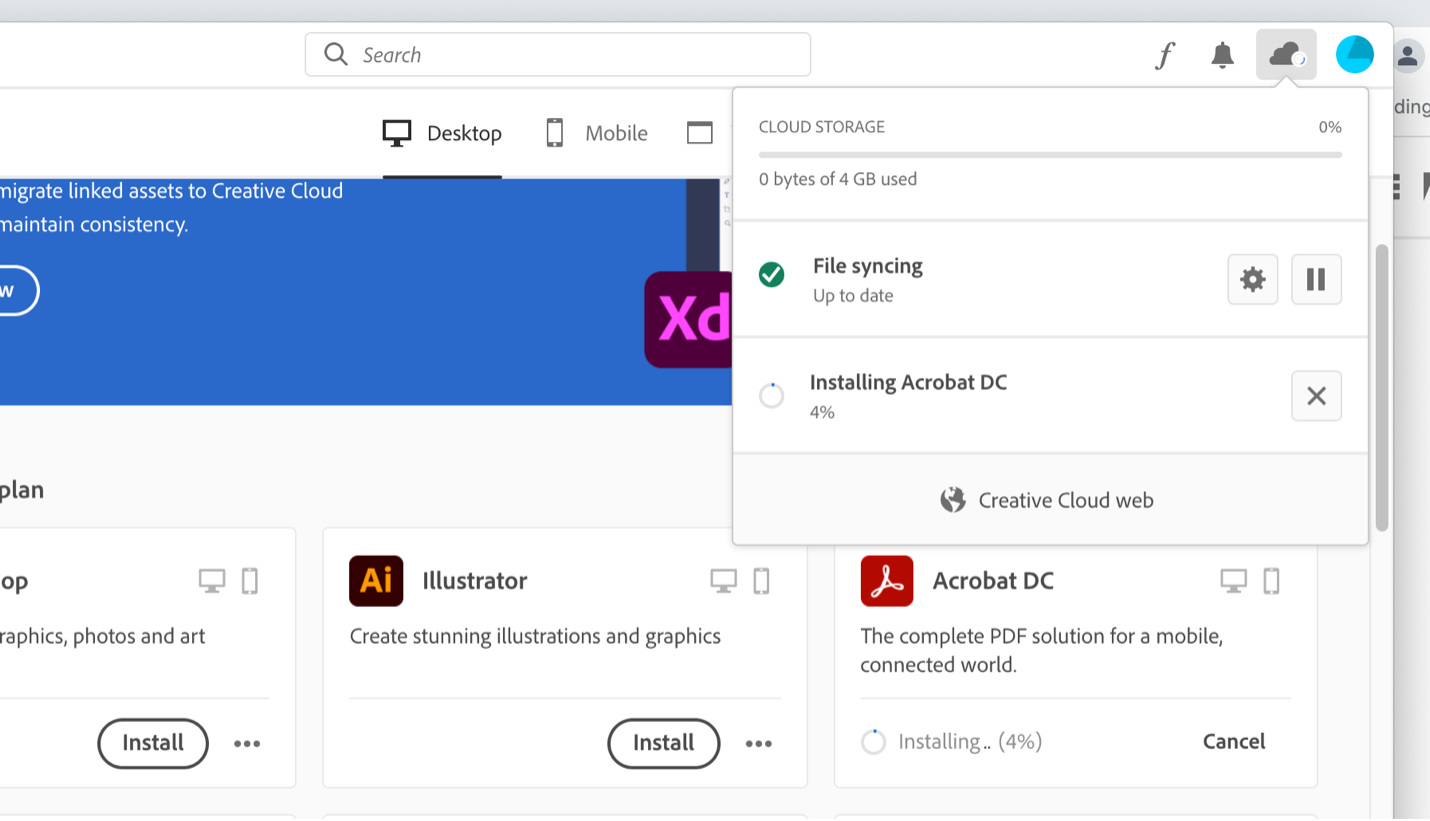The image size is (1430, 821).
Task: Click the profile icon in background window
Action: coord(1408,56)
